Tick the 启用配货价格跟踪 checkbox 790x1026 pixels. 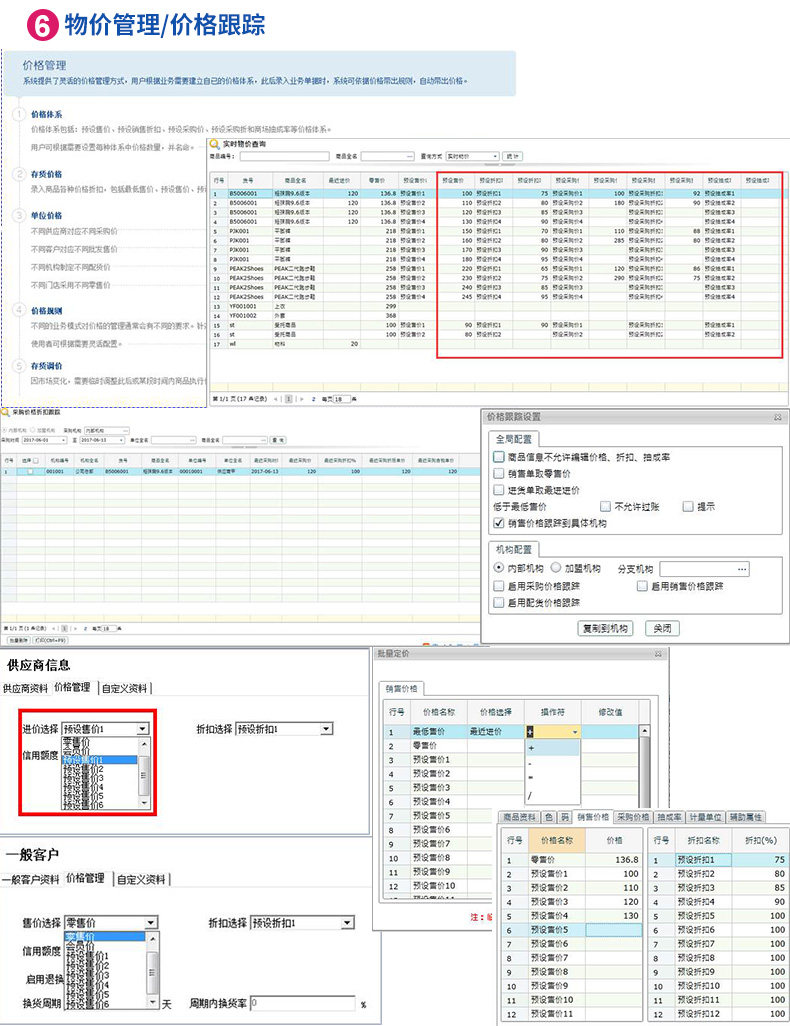[x=499, y=602]
